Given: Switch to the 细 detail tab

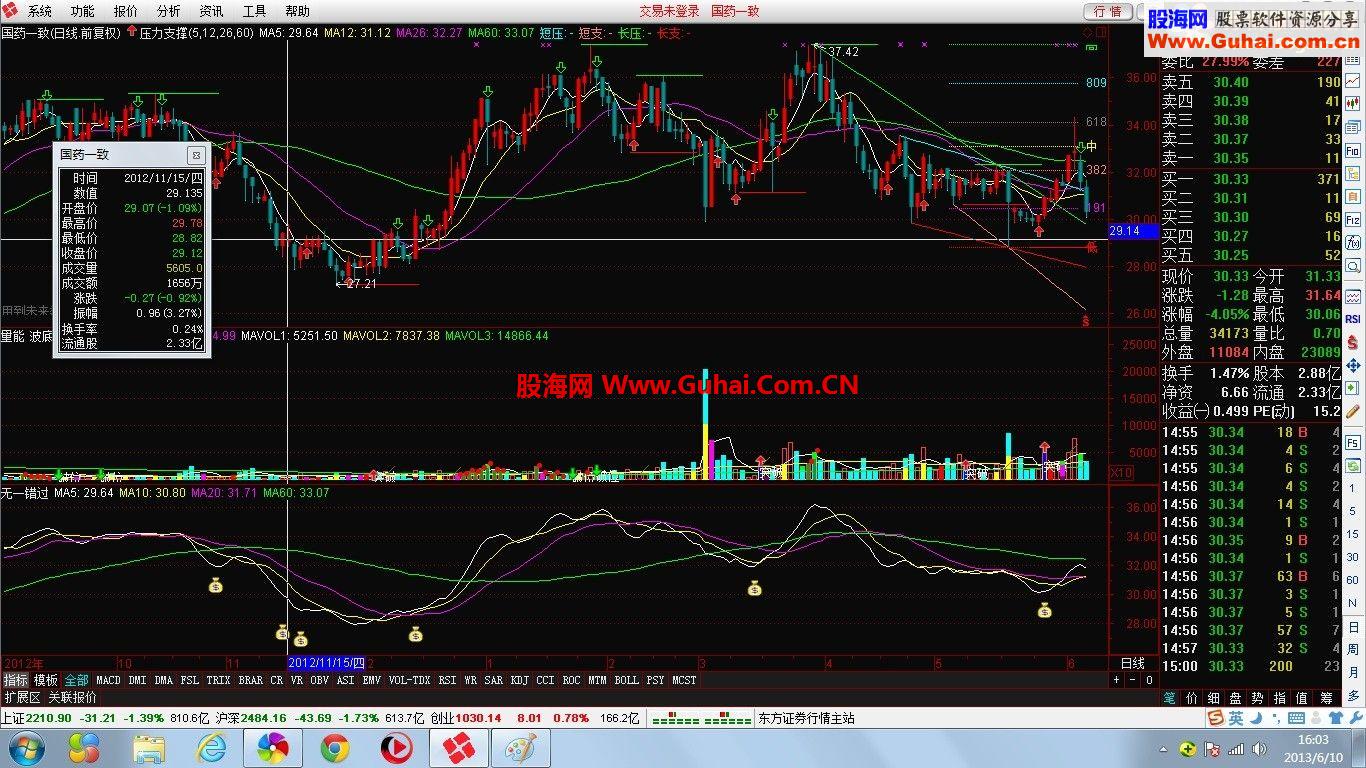Looking at the screenshot, I should (1213, 697).
